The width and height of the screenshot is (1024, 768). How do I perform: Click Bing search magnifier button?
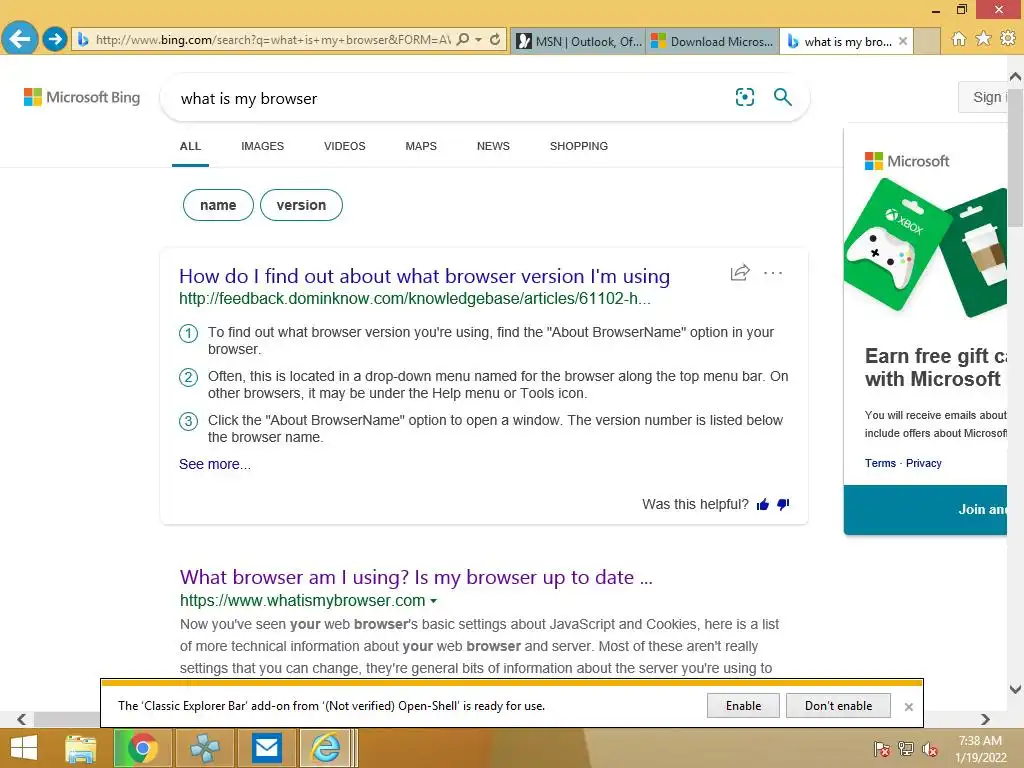click(x=782, y=97)
